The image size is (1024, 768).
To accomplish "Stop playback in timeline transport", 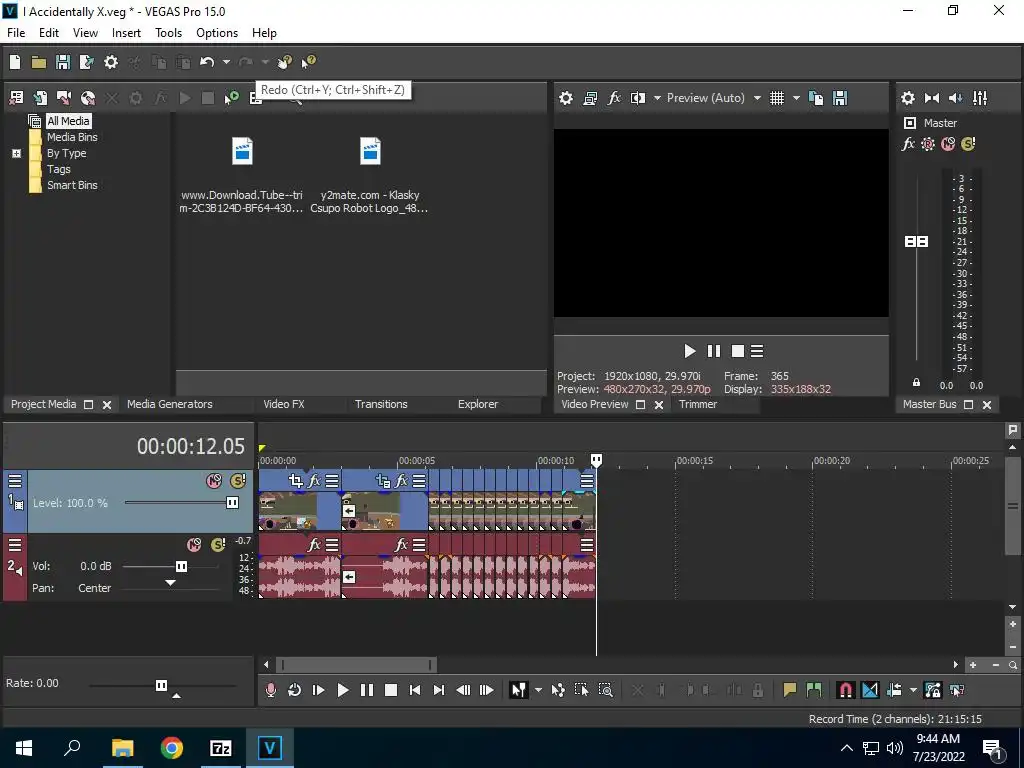I will (x=391, y=690).
